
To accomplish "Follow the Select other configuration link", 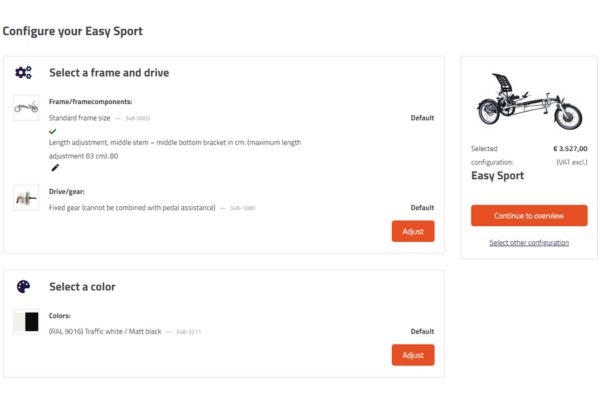I will click(529, 243).
